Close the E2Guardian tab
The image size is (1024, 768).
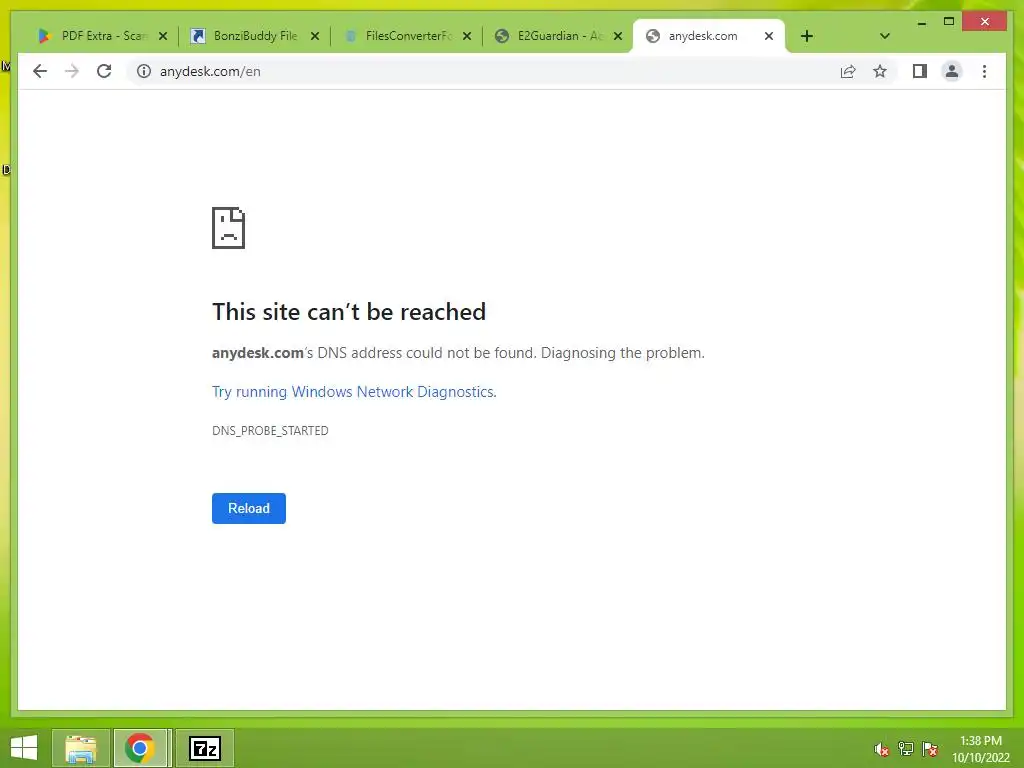[618, 36]
